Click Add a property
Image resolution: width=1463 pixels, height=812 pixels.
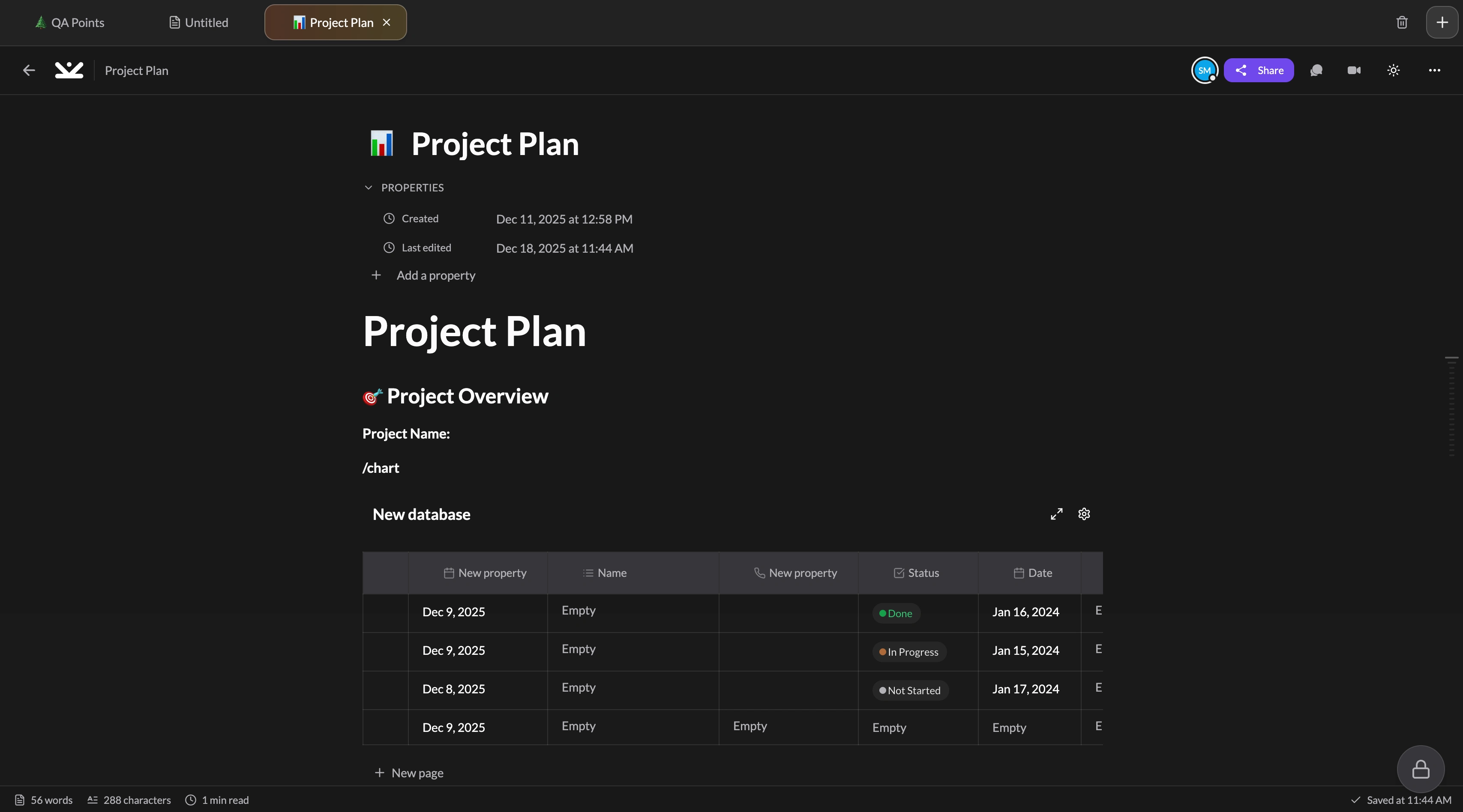coord(435,276)
